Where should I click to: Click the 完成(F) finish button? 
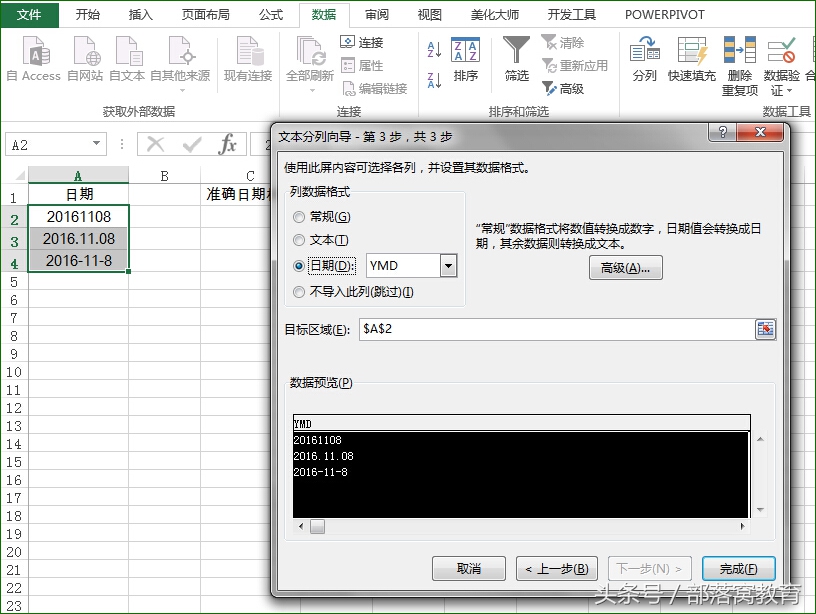pyautogui.click(x=738, y=569)
